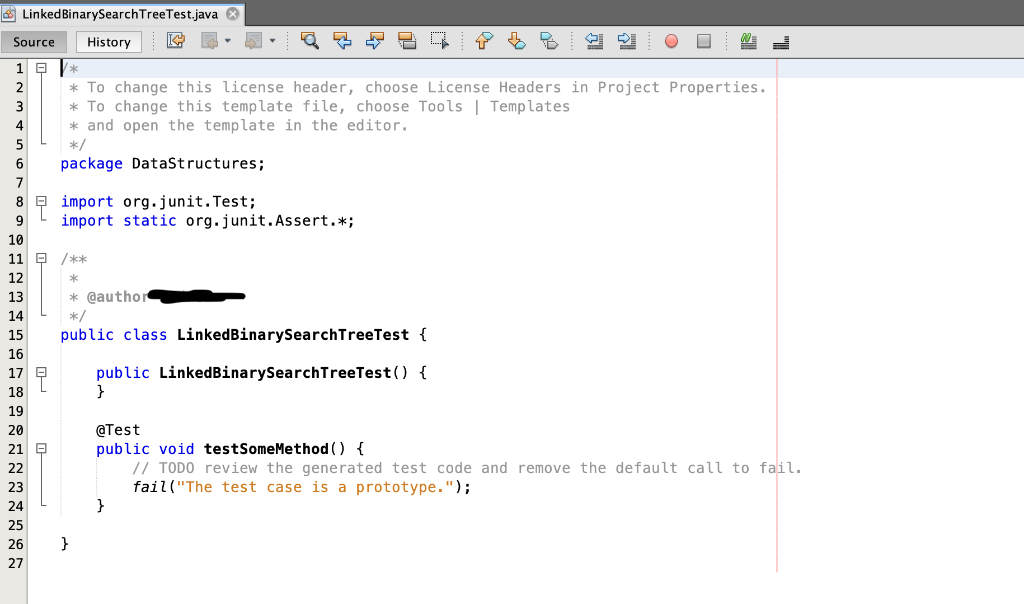Collapse imports fold at line 8
1024x604 pixels.
pos(41,201)
